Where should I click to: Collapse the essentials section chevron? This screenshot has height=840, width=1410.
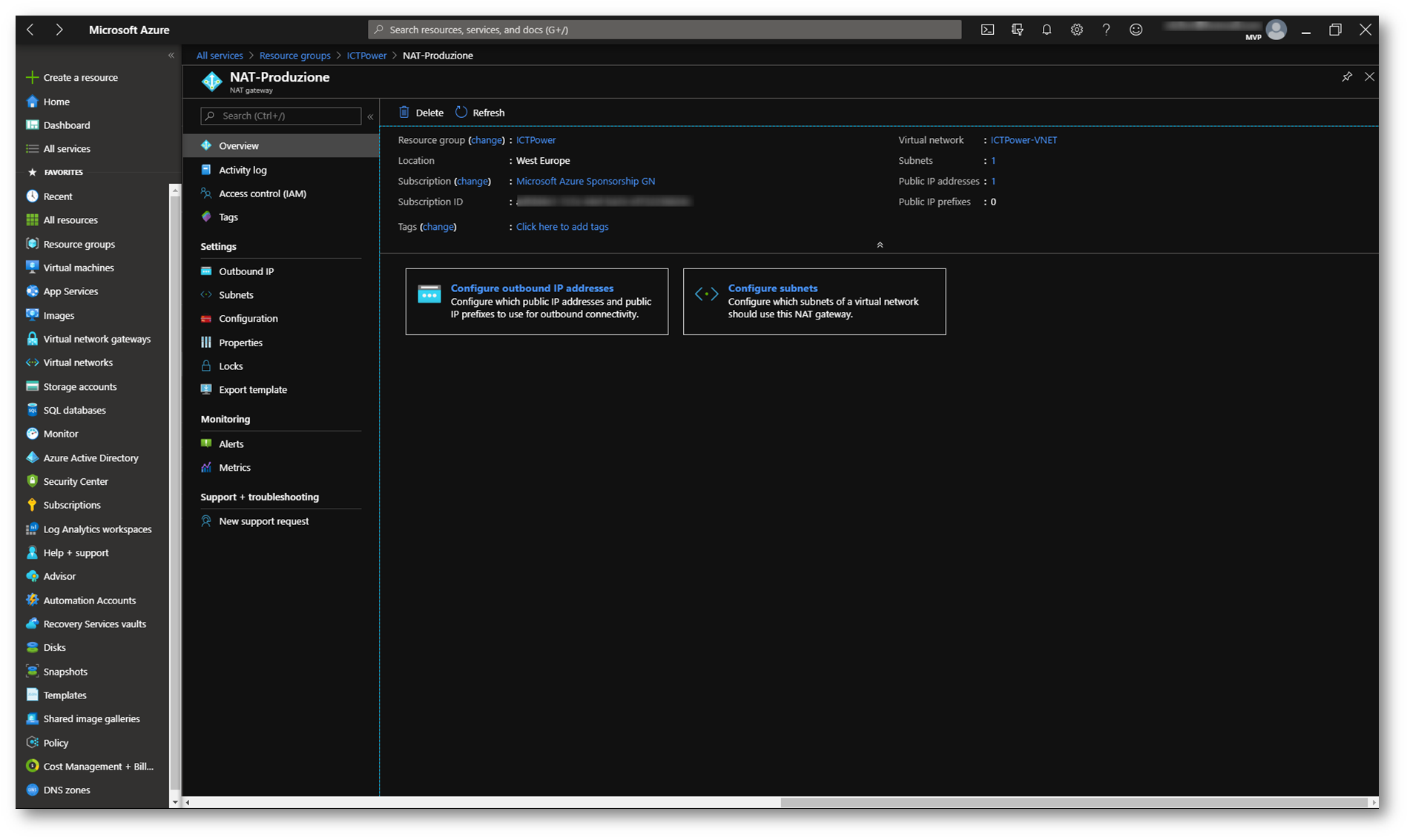[x=880, y=245]
